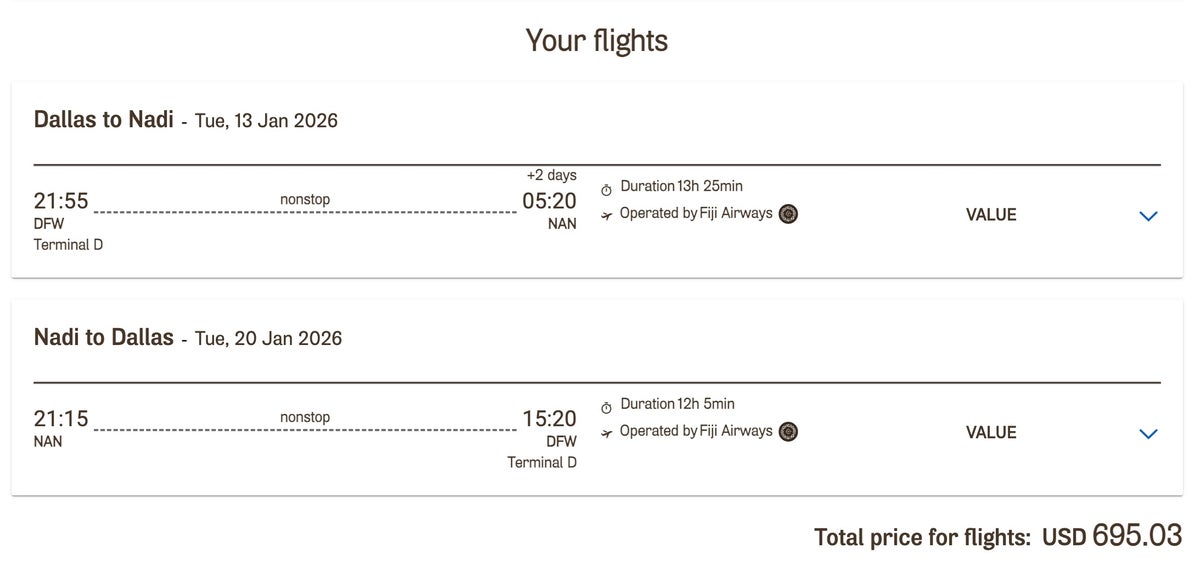The height and width of the screenshot is (565, 1200).
Task: Click the Dallas to Nadi heading
Action: (x=104, y=120)
